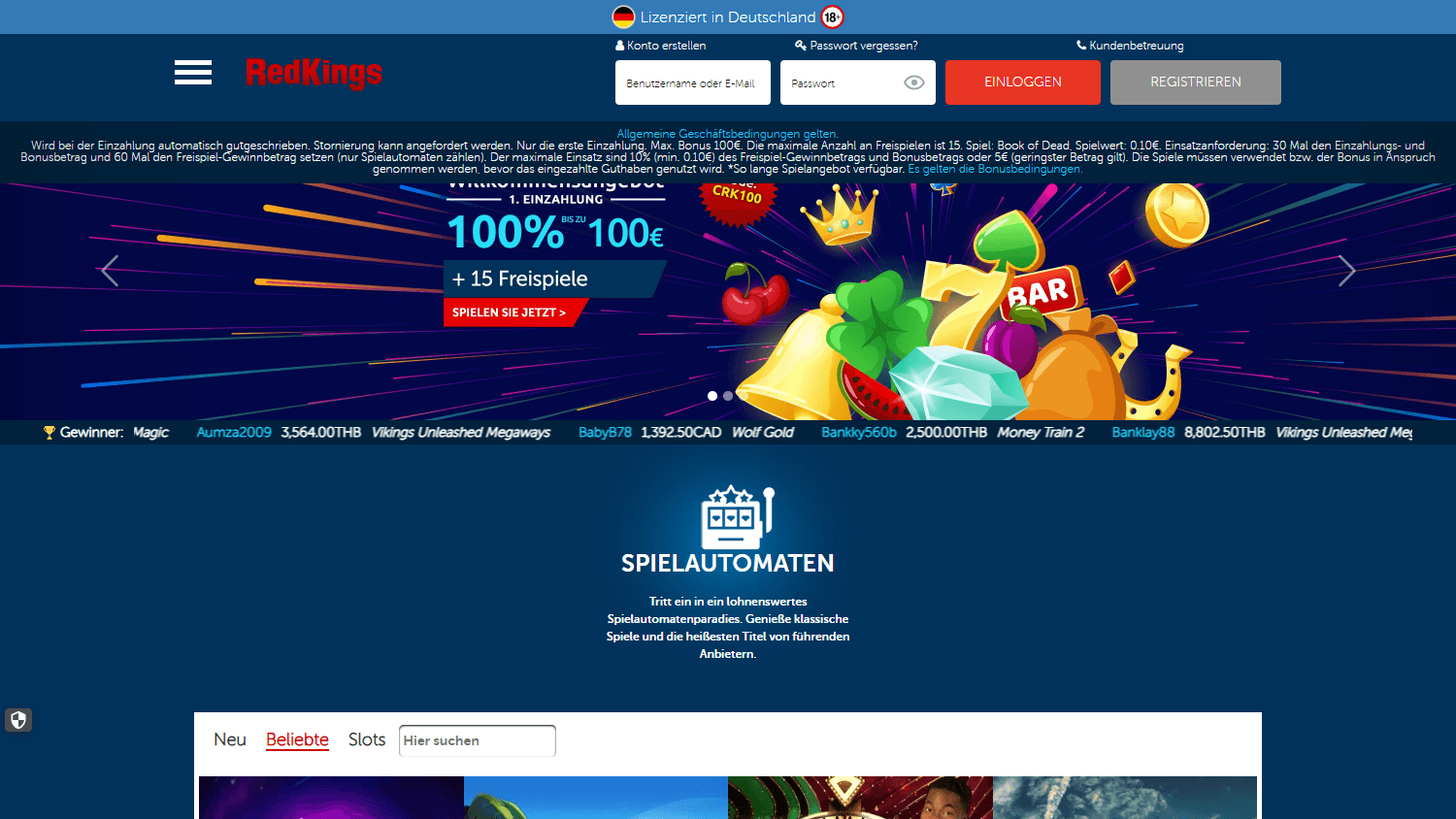Click the REGISTRIEREN button
The height and width of the screenshot is (819, 1456).
(1196, 82)
